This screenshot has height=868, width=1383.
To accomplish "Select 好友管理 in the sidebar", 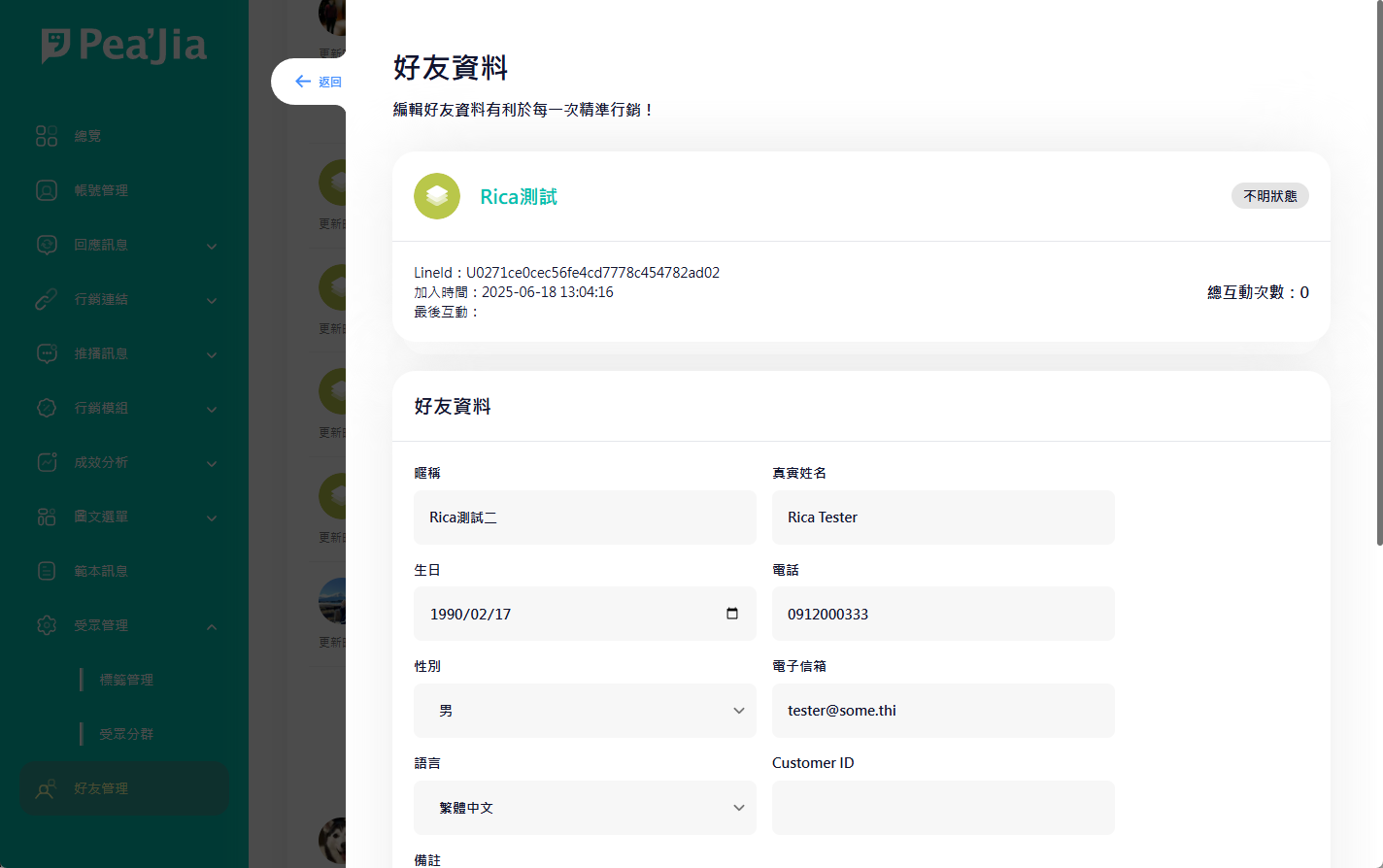I will coord(101,788).
